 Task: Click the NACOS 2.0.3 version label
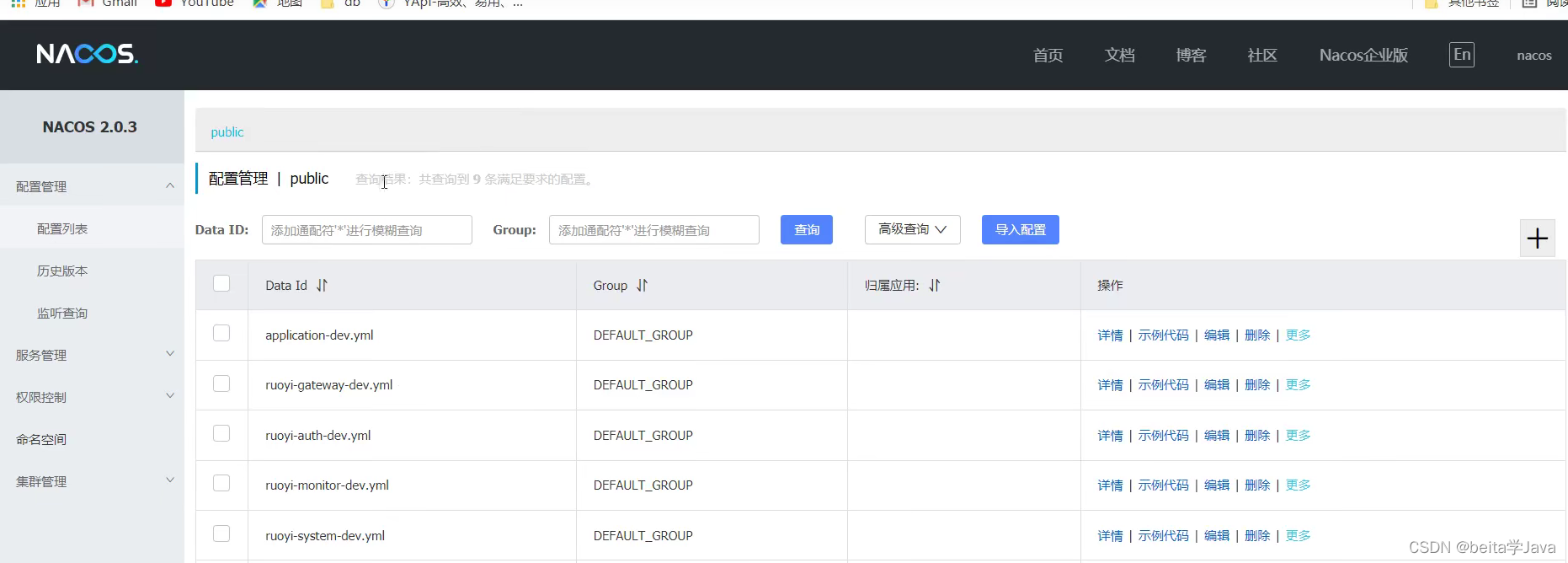(90, 127)
